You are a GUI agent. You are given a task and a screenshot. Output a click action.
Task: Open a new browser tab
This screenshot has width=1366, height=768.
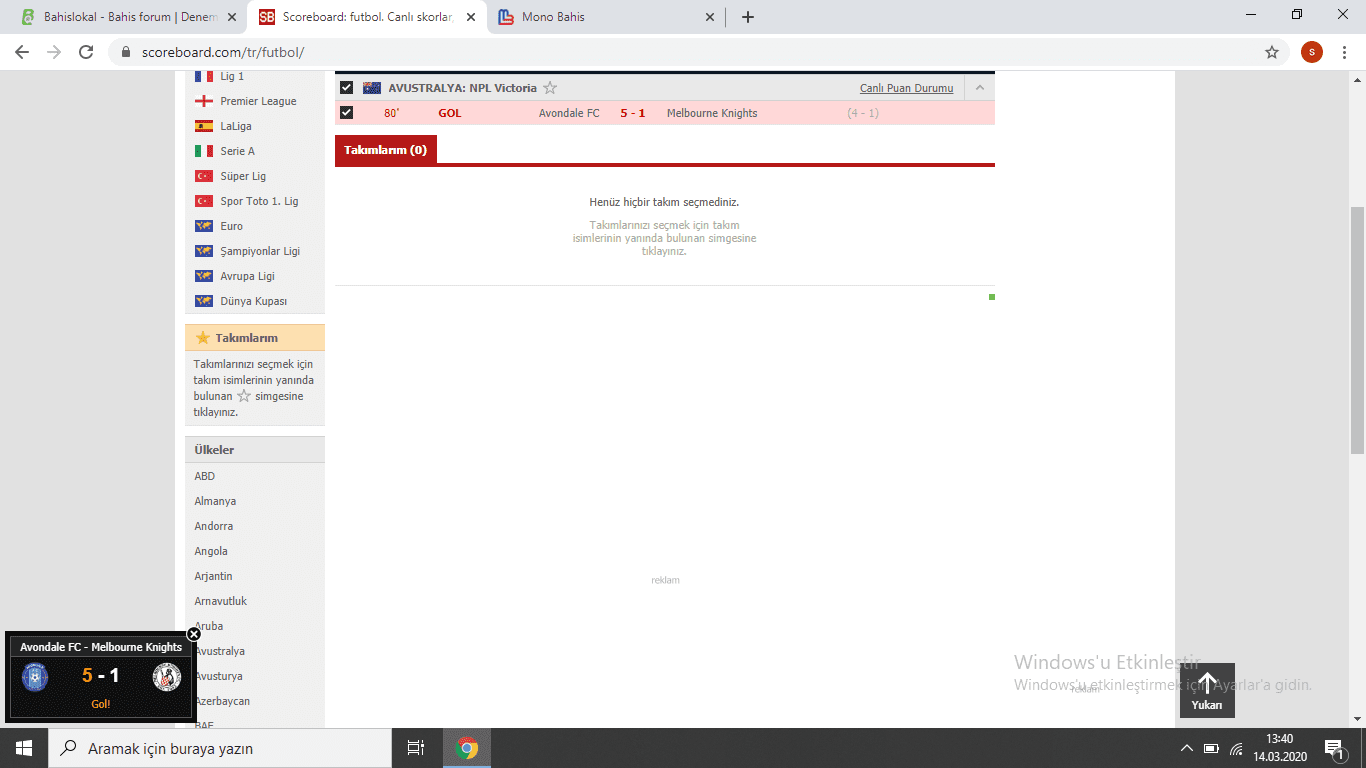tap(748, 17)
